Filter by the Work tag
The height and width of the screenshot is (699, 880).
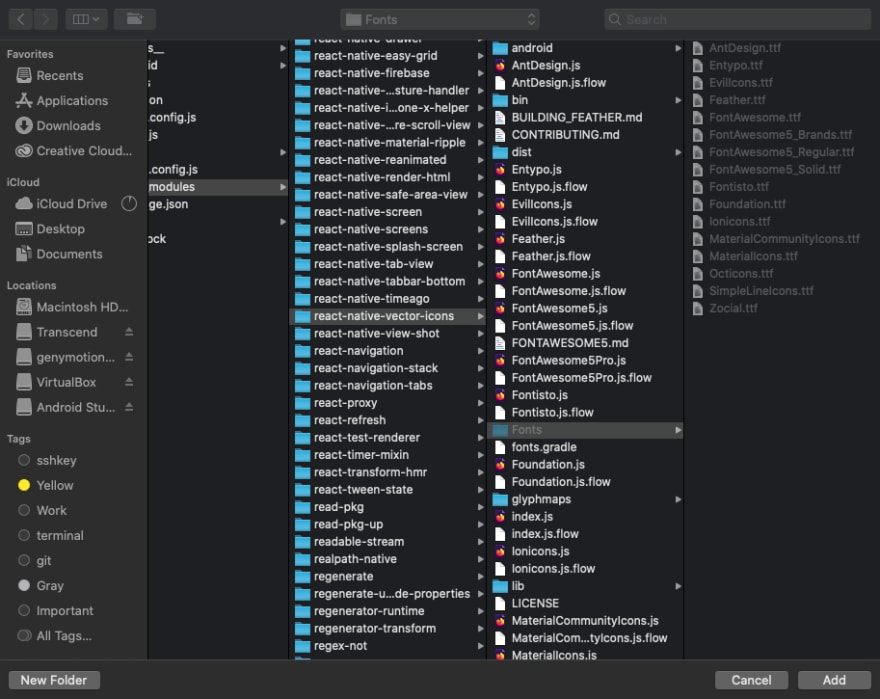point(51,510)
